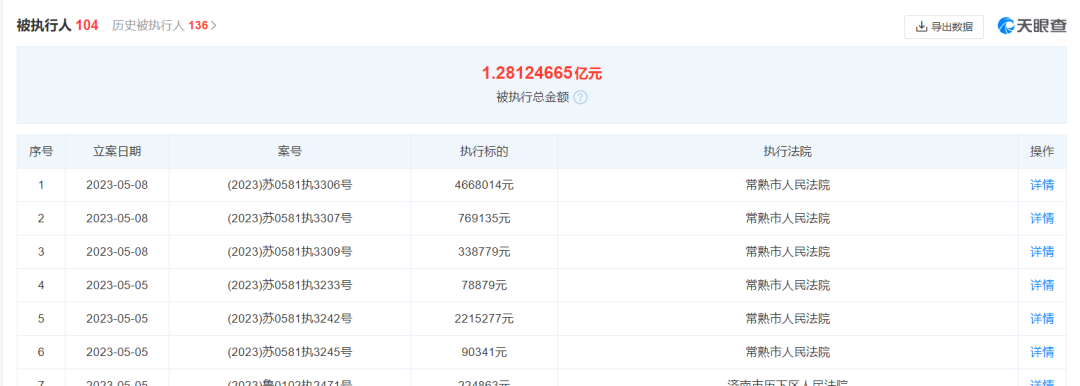Click the 导出数据 button
1080x386 pixels.
pos(944,27)
